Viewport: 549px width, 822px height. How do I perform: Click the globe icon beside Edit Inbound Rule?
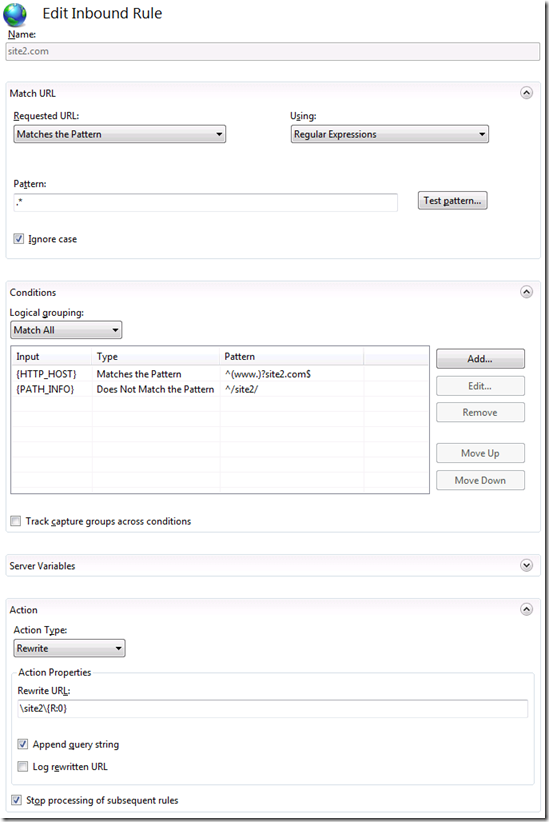(x=15, y=14)
